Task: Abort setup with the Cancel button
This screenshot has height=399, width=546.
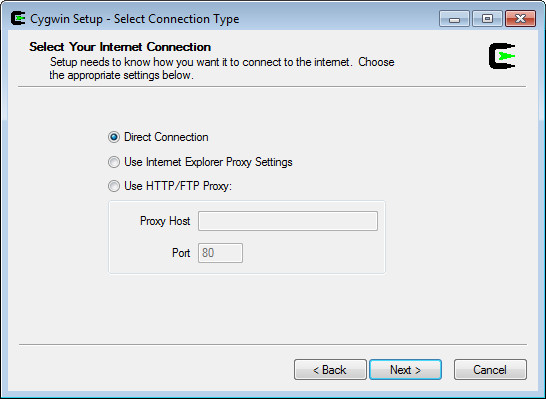Action: (x=490, y=369)
